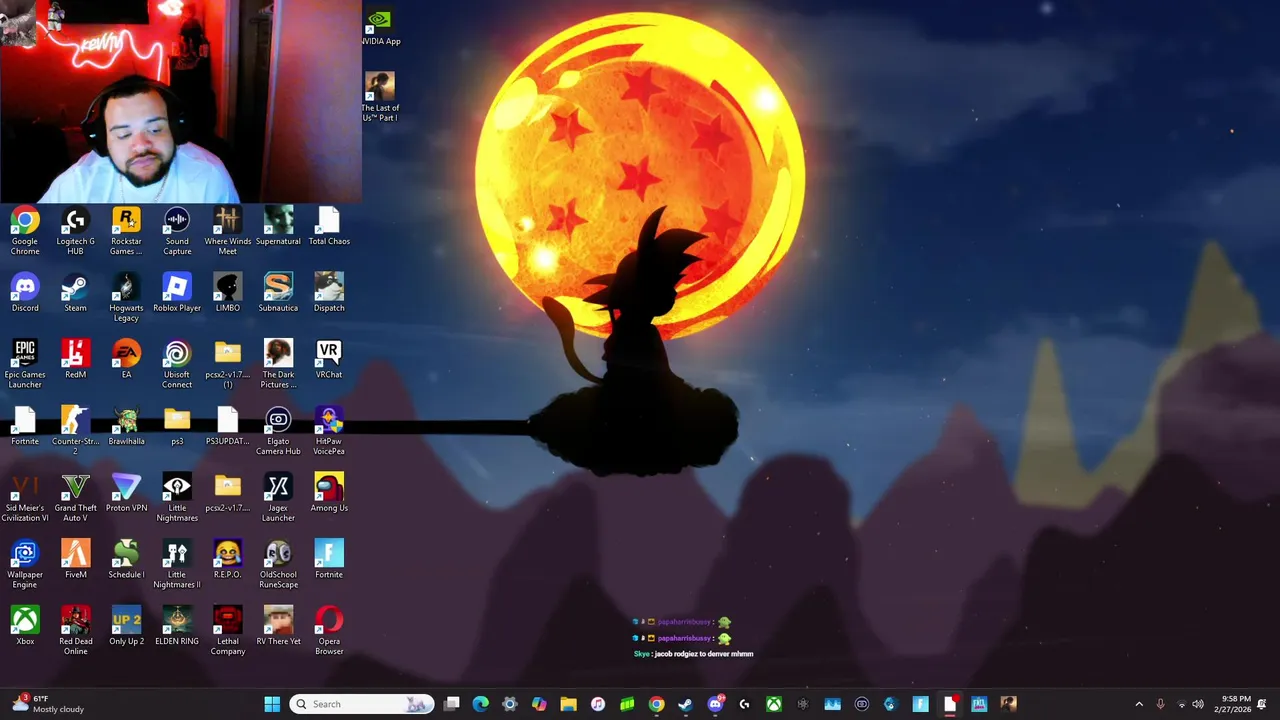
Task: Open Settings gear on the taskbar
Action: [510, 704]
